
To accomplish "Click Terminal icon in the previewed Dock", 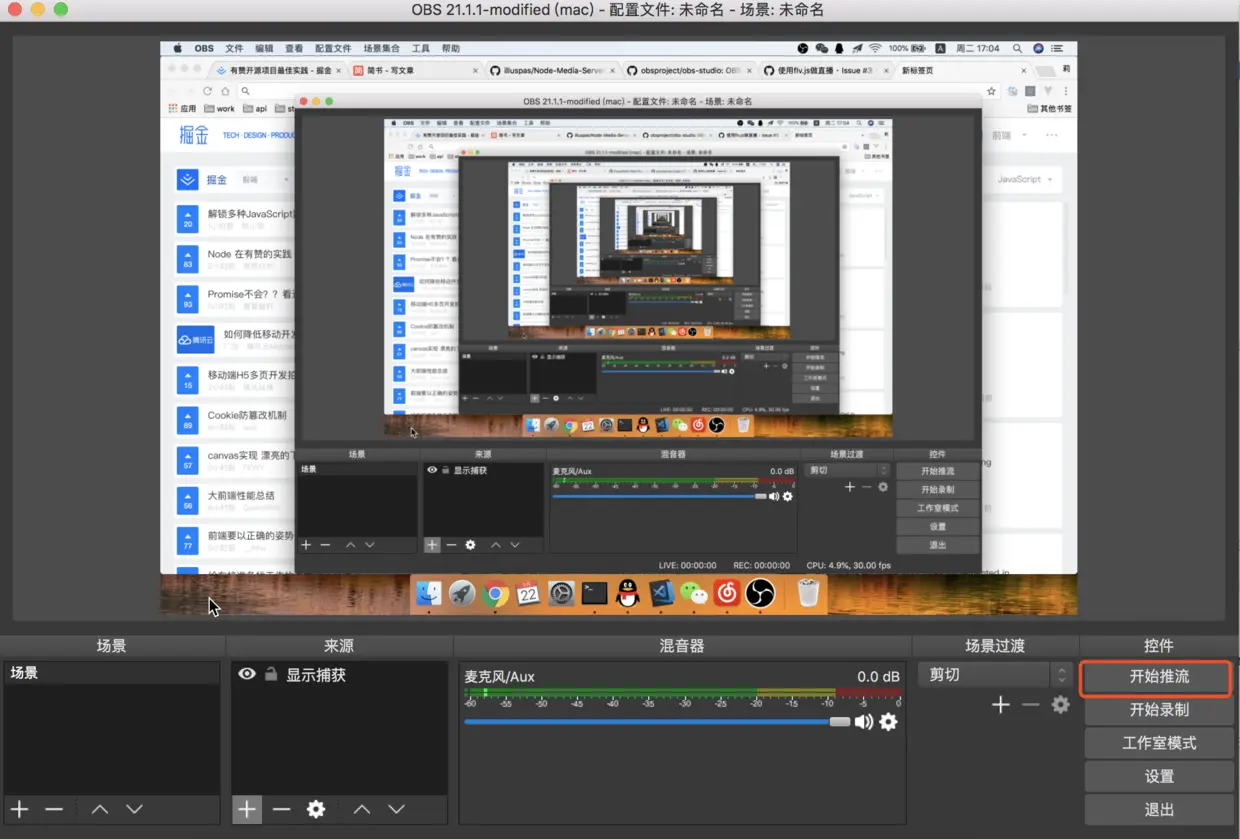I will (x=594, y=594).
